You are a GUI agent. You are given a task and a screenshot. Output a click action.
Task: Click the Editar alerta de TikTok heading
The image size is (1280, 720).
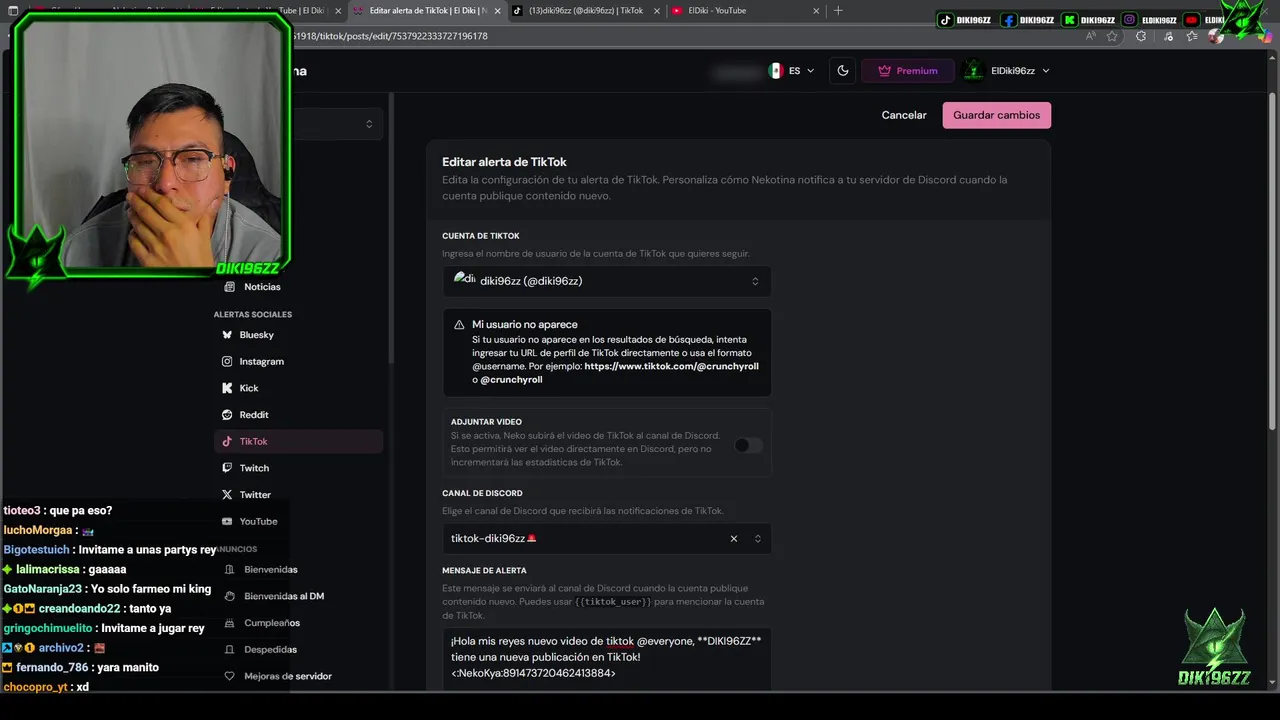point(504,162)
